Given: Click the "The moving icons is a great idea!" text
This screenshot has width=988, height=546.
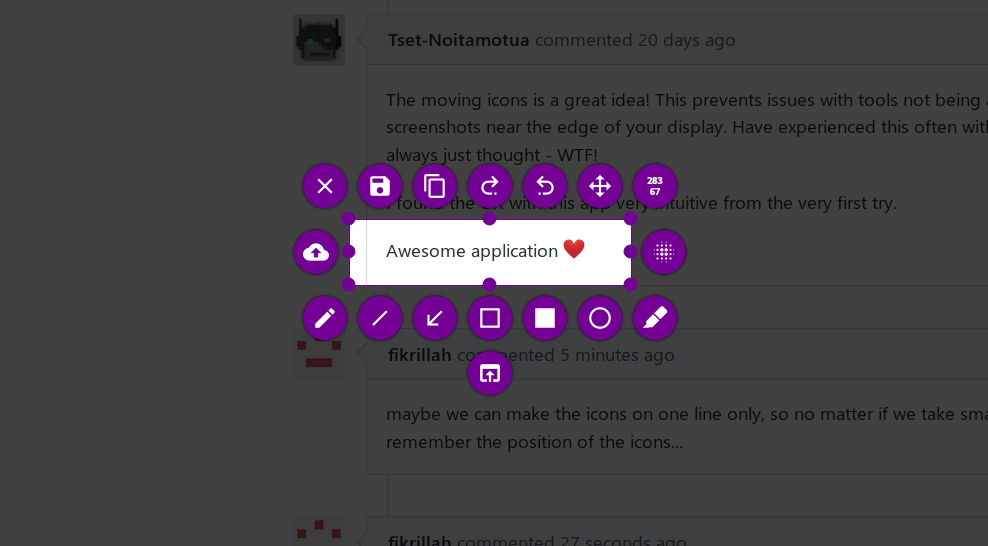Looking at the screenshot, I should (x=519, y=100).
